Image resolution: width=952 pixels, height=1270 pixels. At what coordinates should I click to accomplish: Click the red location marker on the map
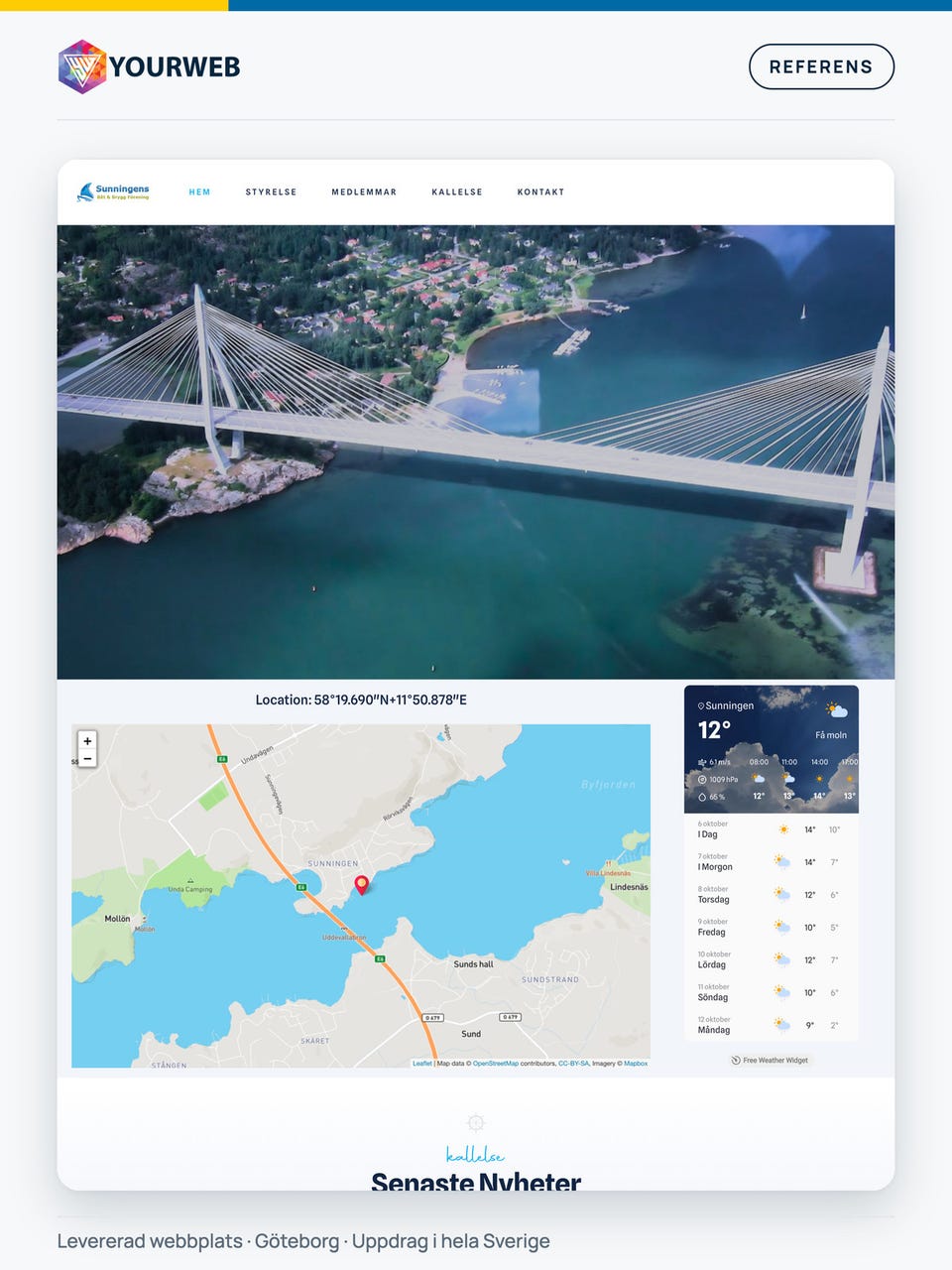click(361, 885)
